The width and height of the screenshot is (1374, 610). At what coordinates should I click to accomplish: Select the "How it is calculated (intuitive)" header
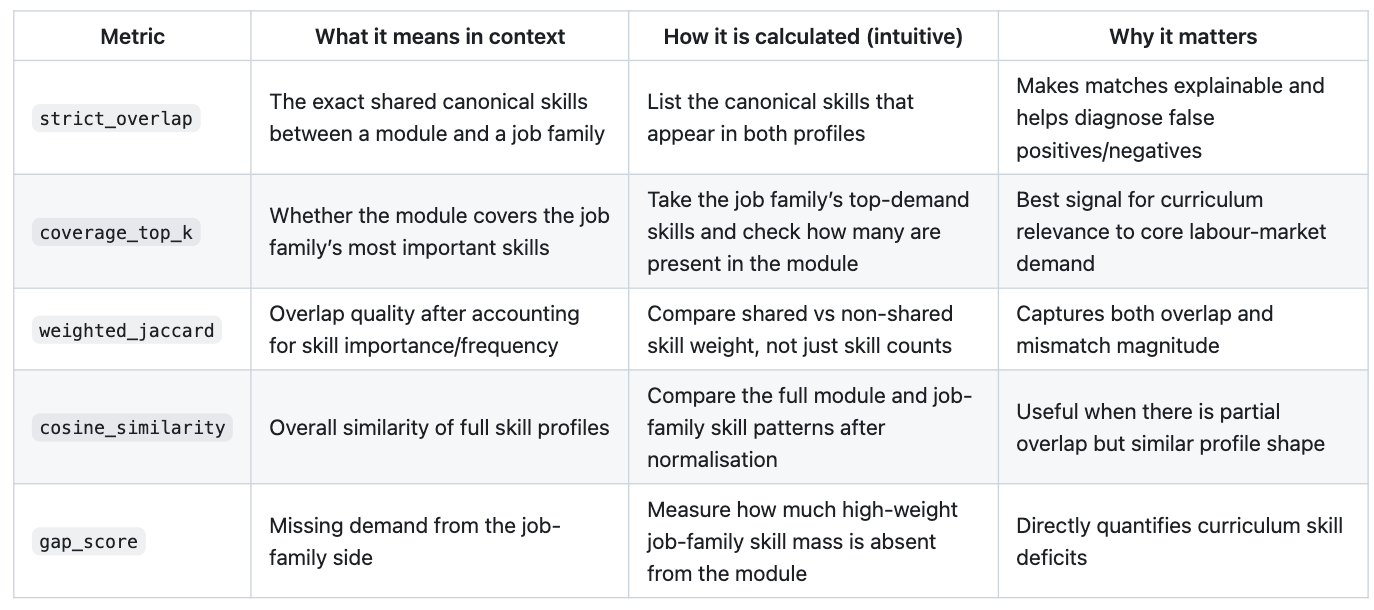pyautogui.click(x=813, y=37)
